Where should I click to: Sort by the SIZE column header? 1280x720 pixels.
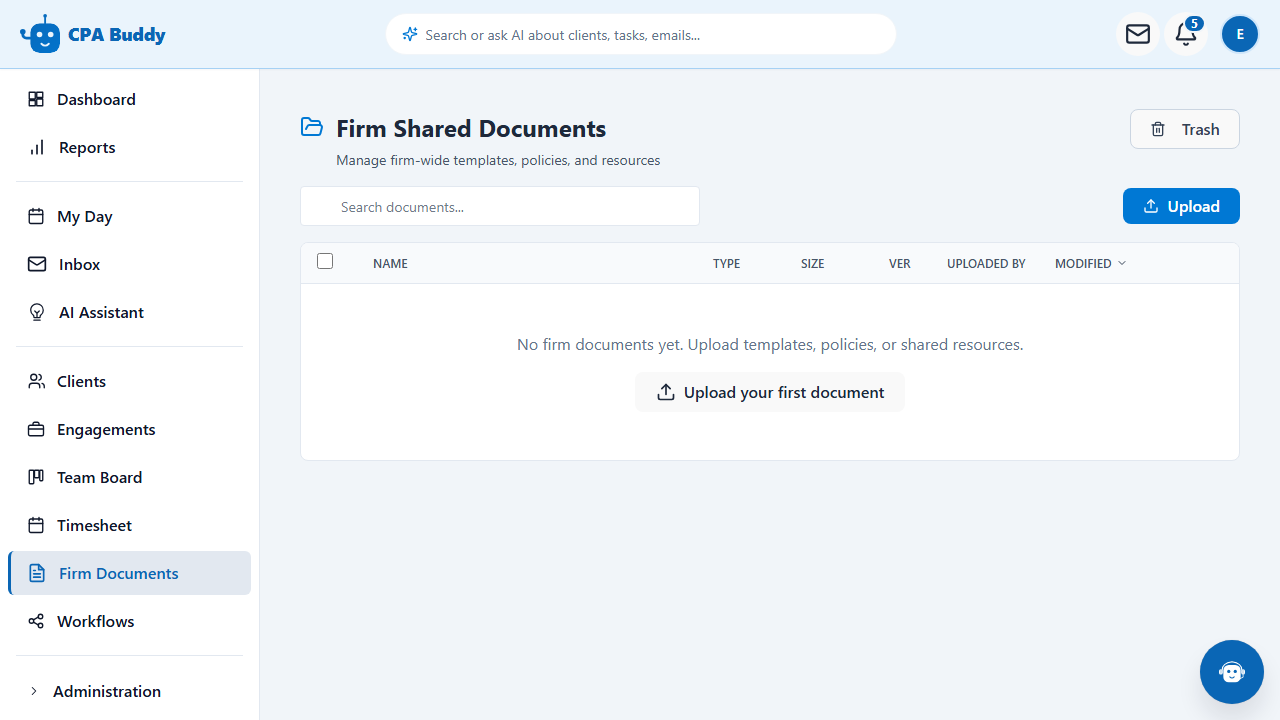[x=812, y=263]
